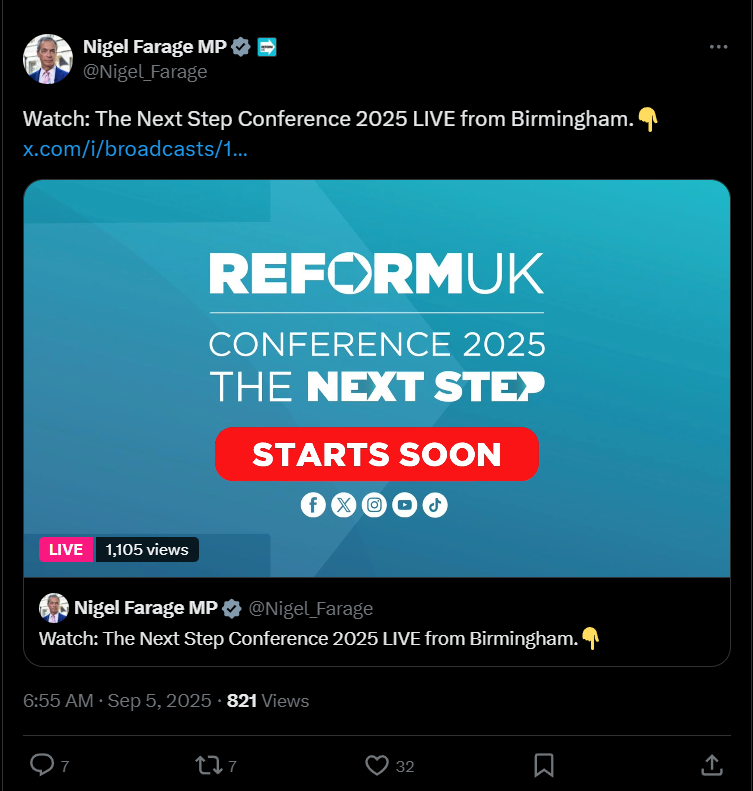Viewport: 753px width, 791px height.
Task: Open Nigel Farage's profile avatar at top
Action: 48,59
